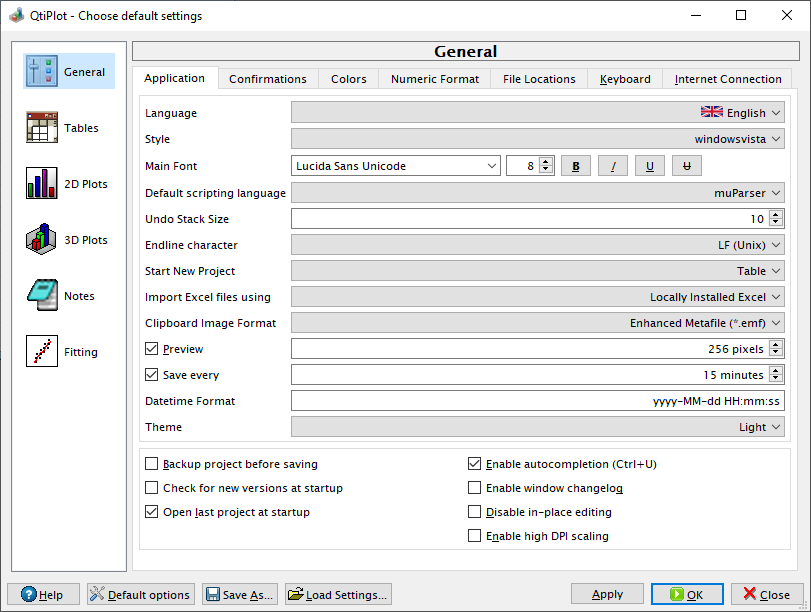811x612 pixels.
Task: Toggle bold for main font
Action: [x=576, y=166]
